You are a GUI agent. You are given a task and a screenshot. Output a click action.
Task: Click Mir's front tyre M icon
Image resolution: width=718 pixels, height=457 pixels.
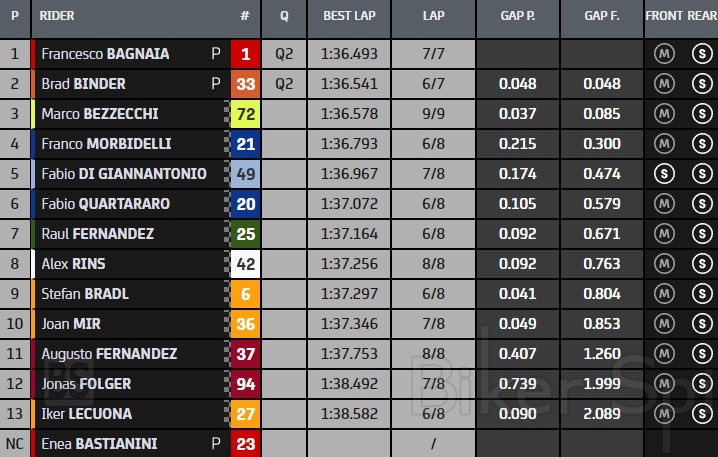[x=662, y=324]
